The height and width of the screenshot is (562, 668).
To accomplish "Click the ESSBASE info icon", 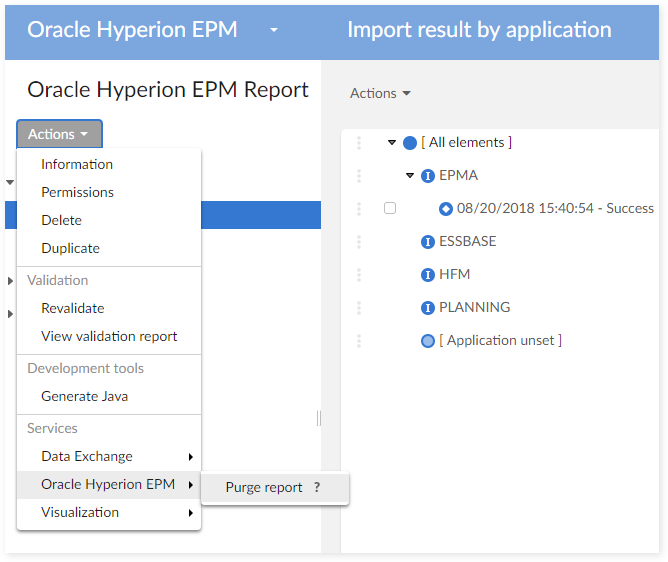I will click(428, 242).
